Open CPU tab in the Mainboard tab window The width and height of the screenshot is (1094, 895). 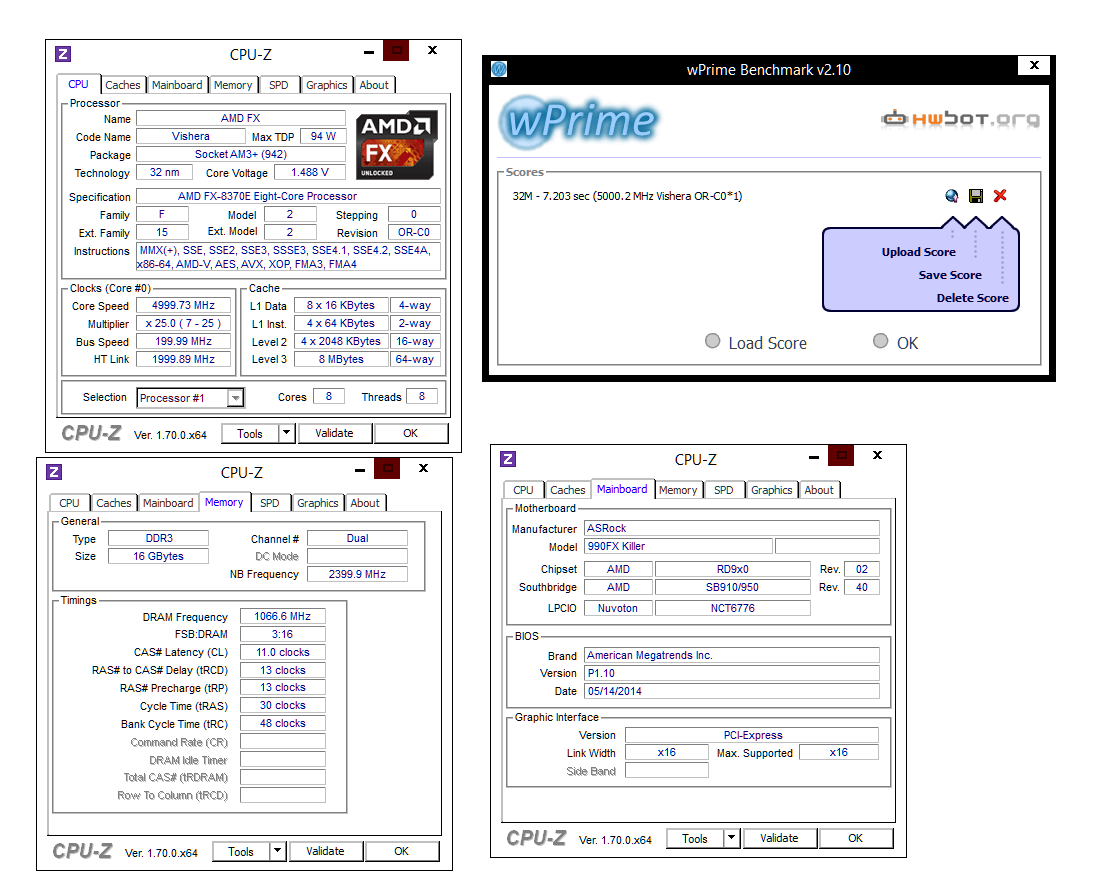[523, 490]
